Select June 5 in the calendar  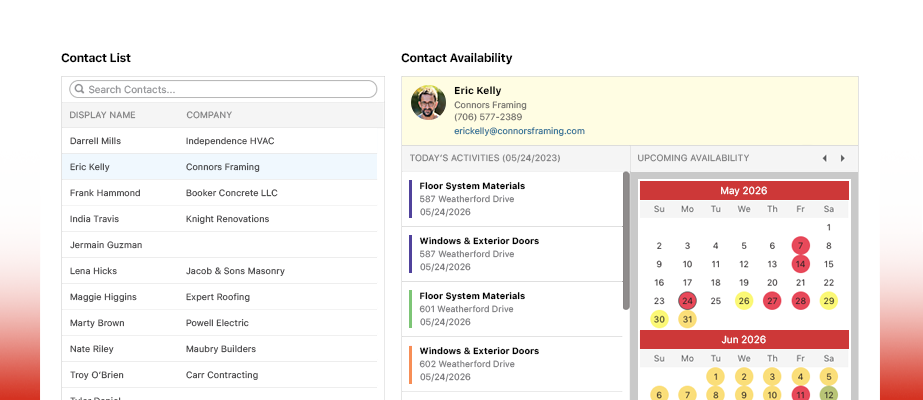tap(829, 377)
